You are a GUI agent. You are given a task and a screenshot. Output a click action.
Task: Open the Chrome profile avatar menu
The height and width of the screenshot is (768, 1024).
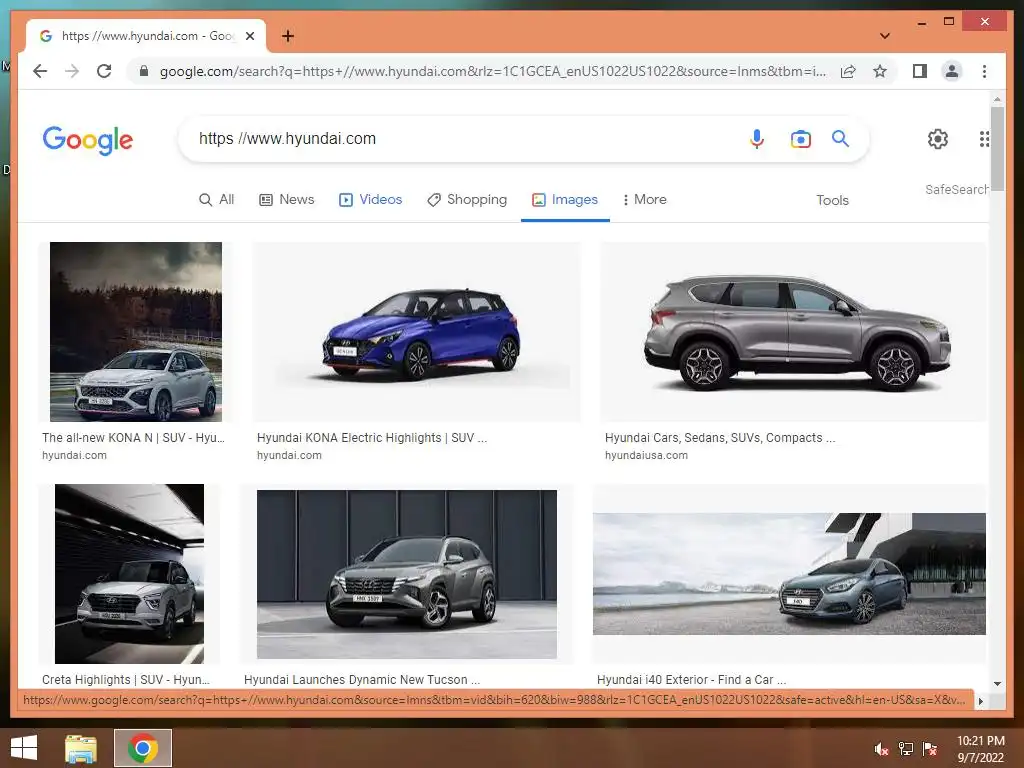(x=952, y=71)
